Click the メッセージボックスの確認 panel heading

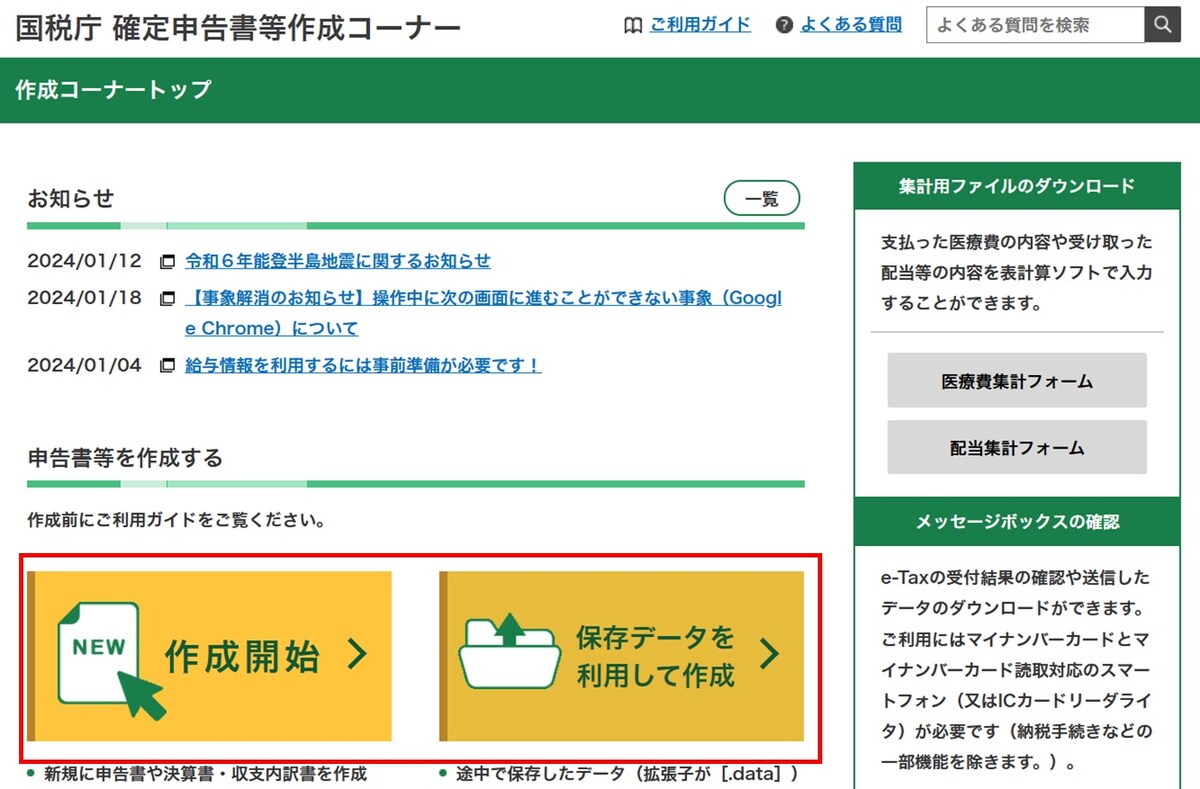tap(1017, 522)
